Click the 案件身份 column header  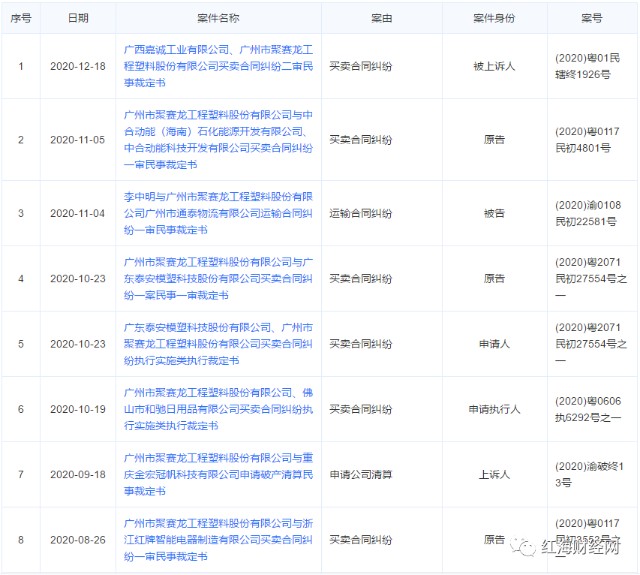tap(494, 18)
